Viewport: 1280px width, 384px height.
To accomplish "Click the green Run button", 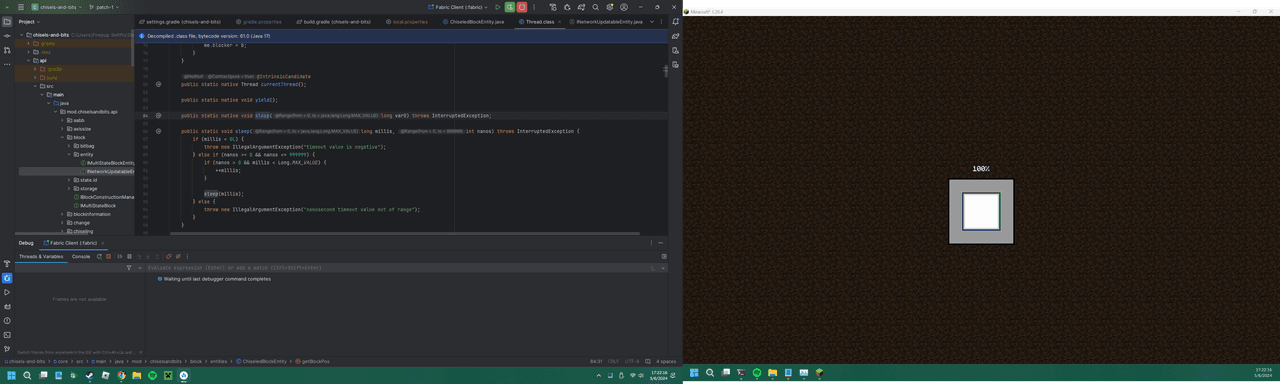I will tap(498, 7).
